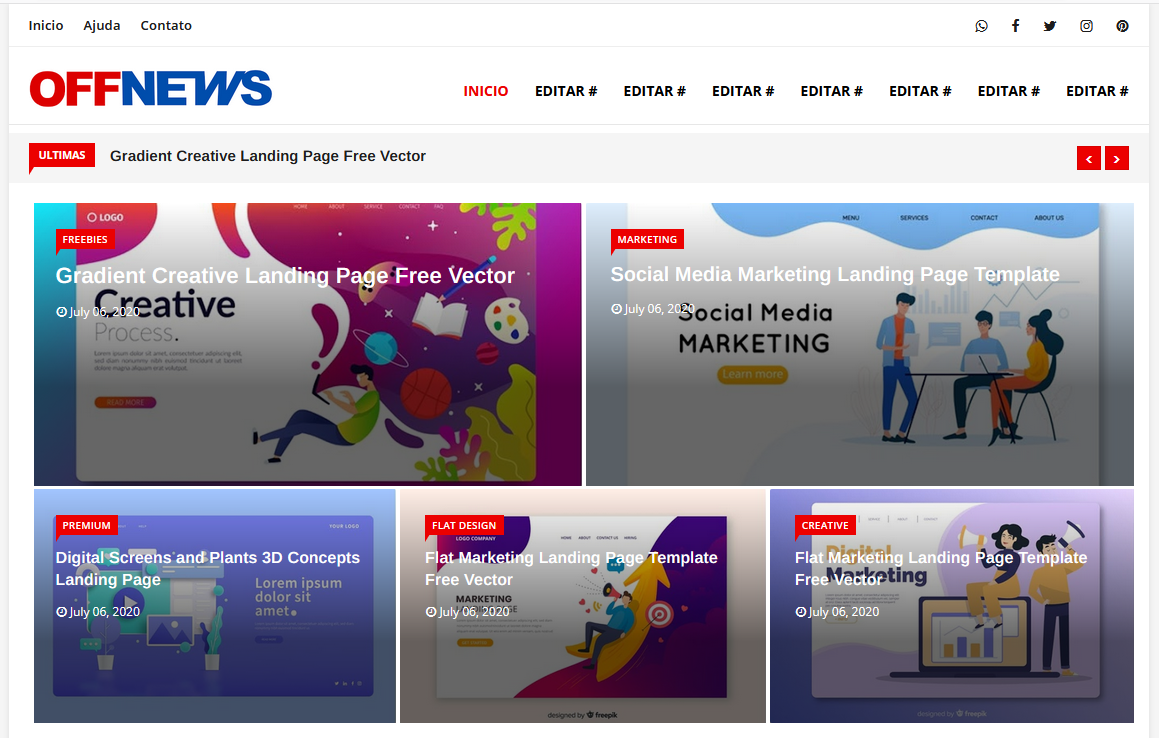
Task: Go to Inicio in the top bar
Action: [x=46, y=25]
